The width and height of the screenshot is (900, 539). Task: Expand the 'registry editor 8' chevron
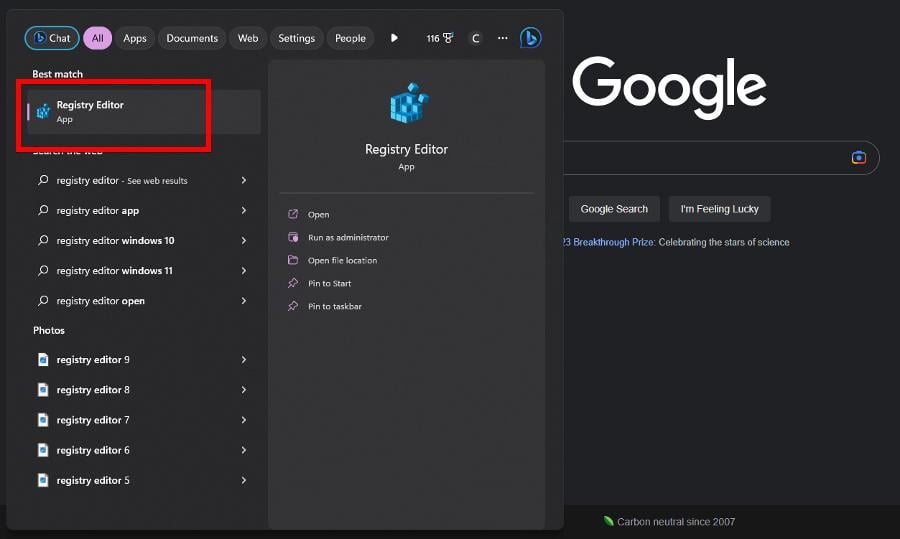(x=244, y=390)
